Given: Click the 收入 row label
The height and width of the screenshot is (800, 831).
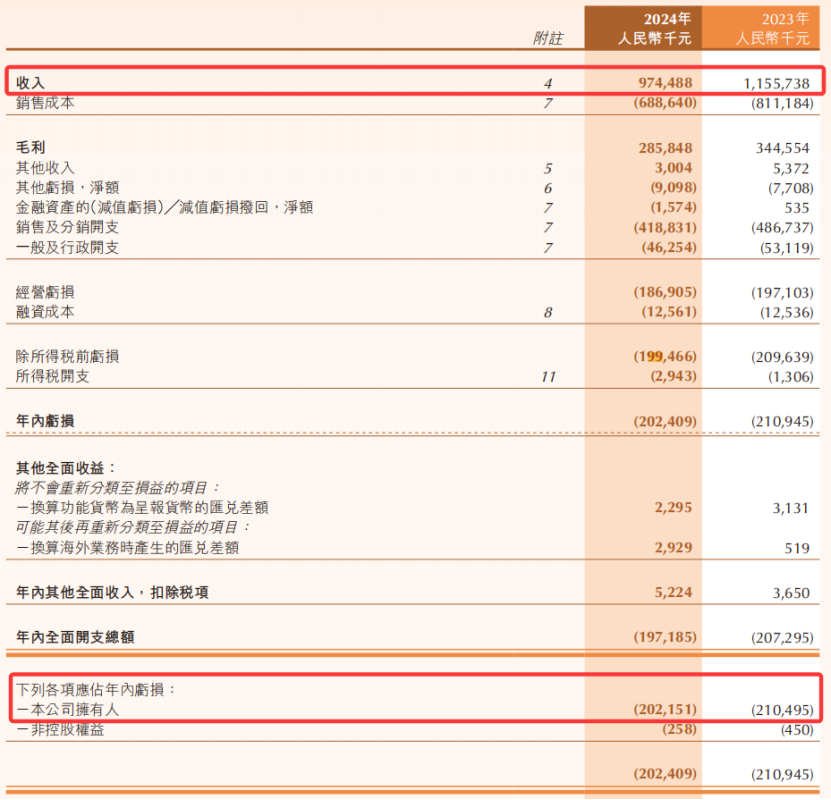Looking at the screenshot, I should (x=31, y=84).
